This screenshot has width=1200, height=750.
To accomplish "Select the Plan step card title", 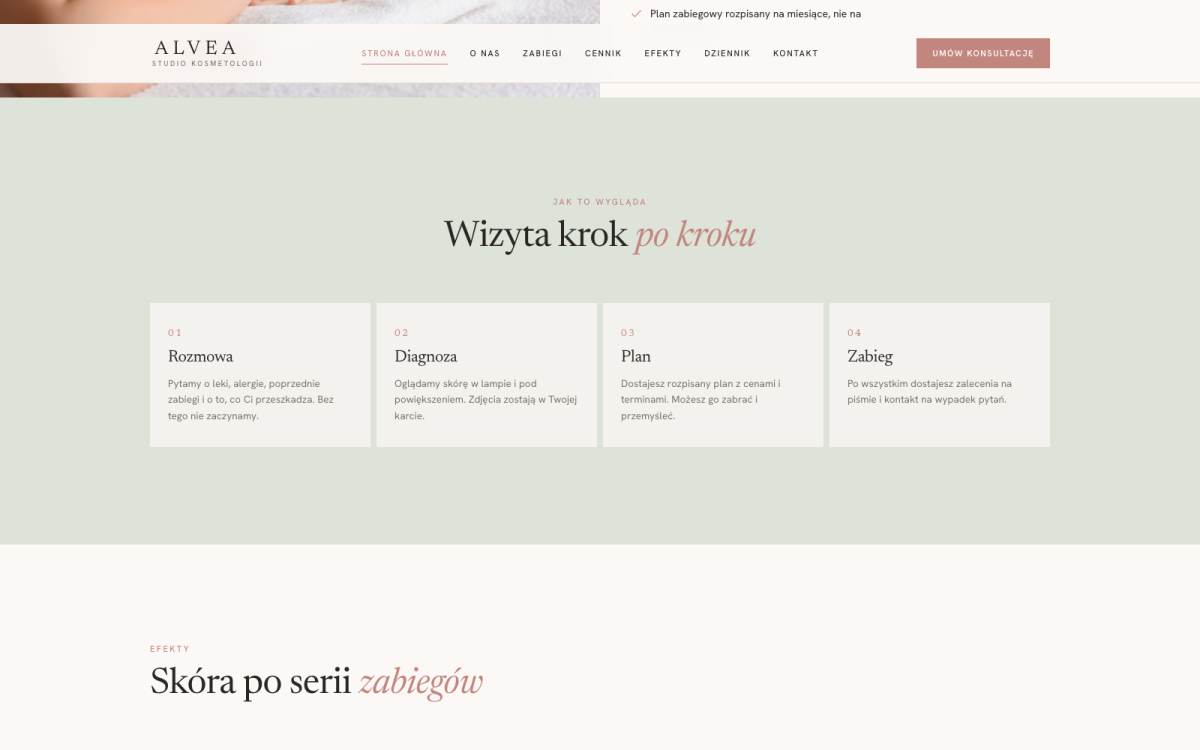I will pyautogui.click(x=636, y=356).
